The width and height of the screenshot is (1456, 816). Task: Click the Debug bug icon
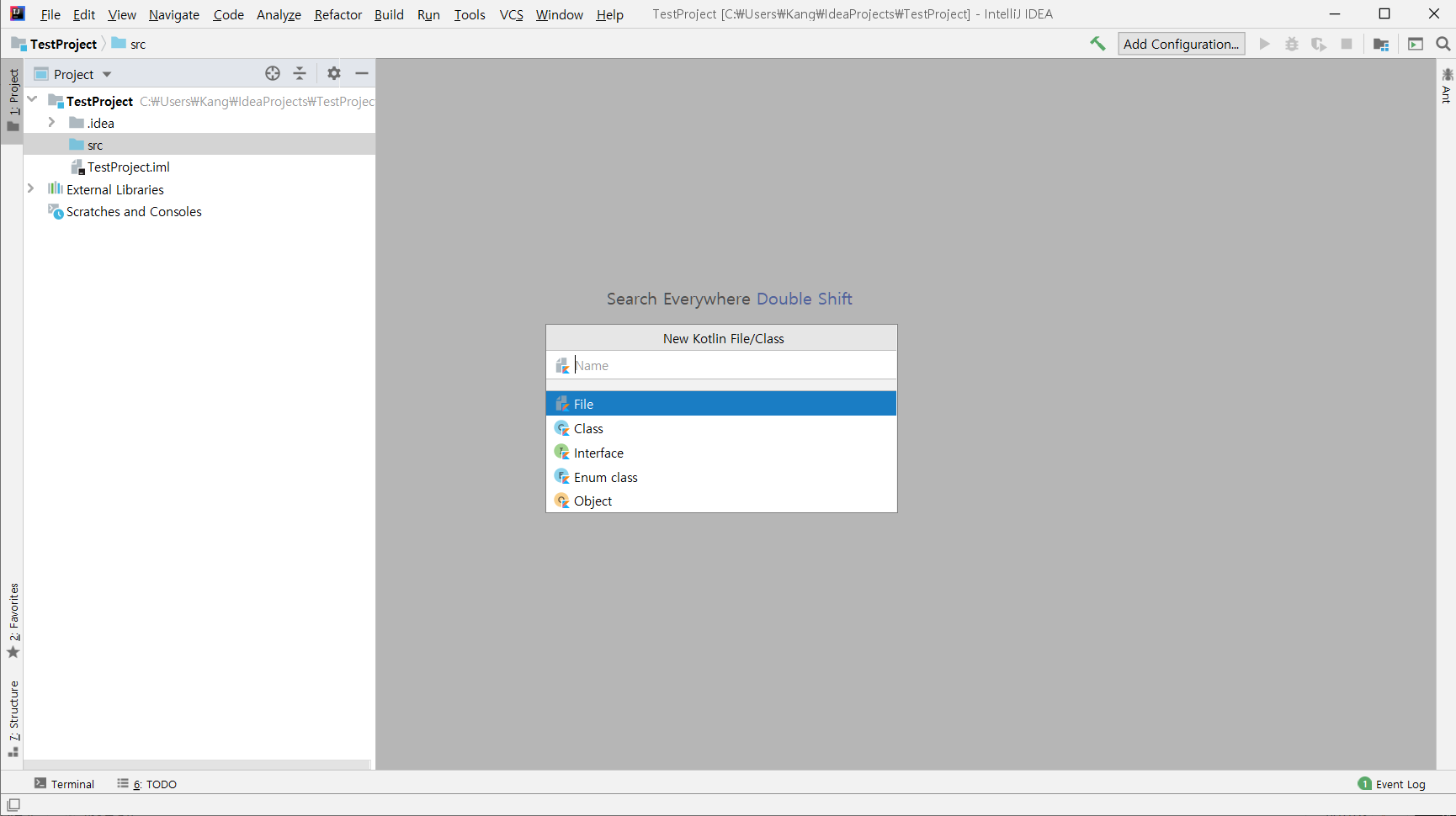point(1292,44)
